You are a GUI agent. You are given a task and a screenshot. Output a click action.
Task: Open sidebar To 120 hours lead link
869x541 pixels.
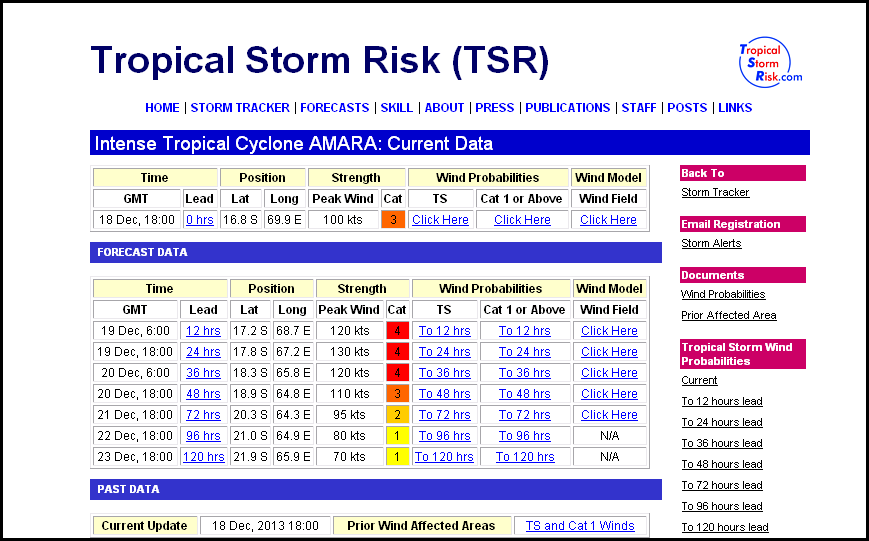click(724, 528)
